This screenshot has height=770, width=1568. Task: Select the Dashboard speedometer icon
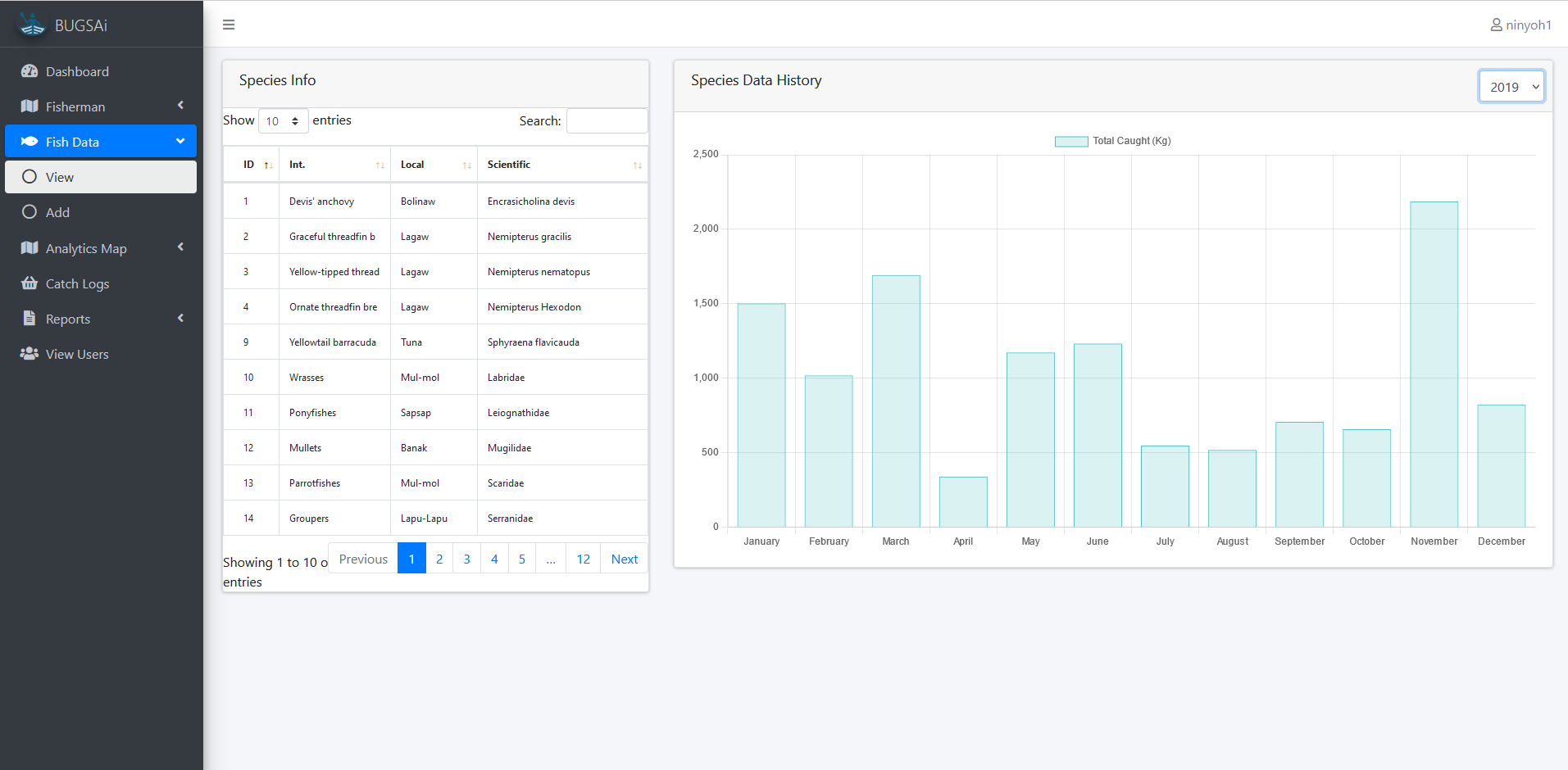[x=30, y=71]
